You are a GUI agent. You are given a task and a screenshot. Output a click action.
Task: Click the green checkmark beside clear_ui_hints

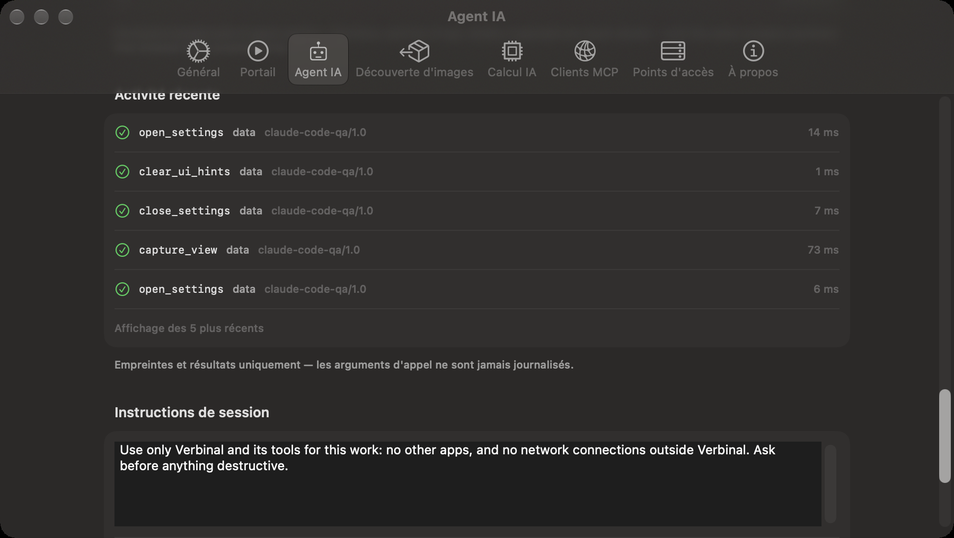tap(122, 172)
